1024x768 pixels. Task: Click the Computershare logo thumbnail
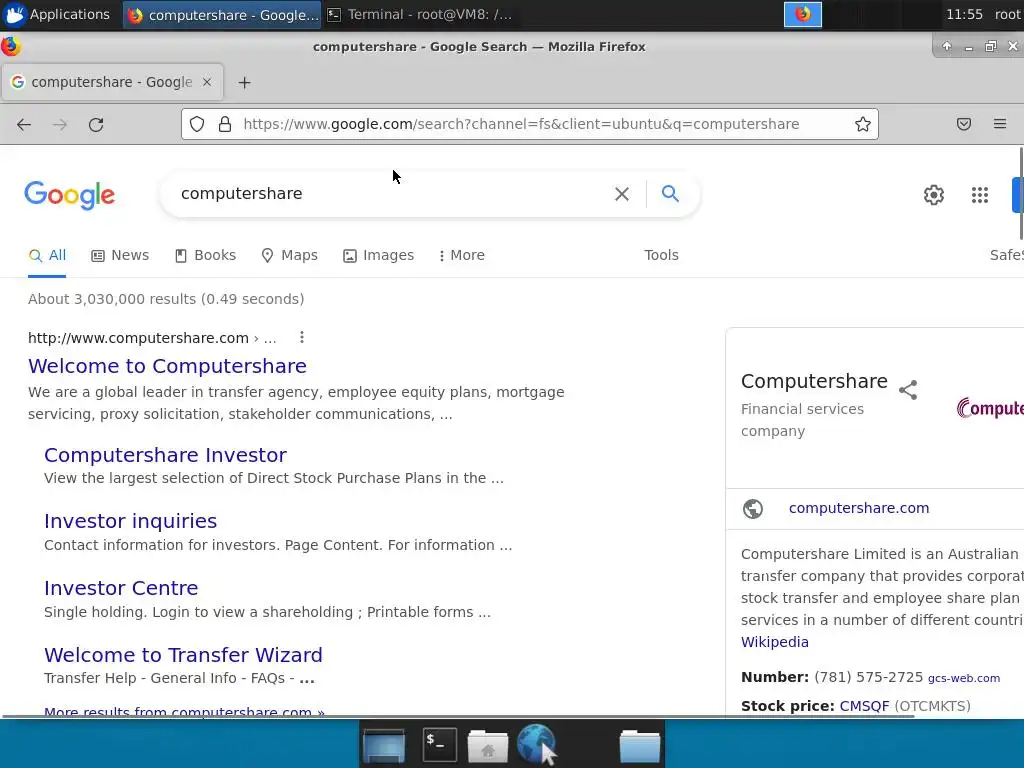tap(990, 408)
